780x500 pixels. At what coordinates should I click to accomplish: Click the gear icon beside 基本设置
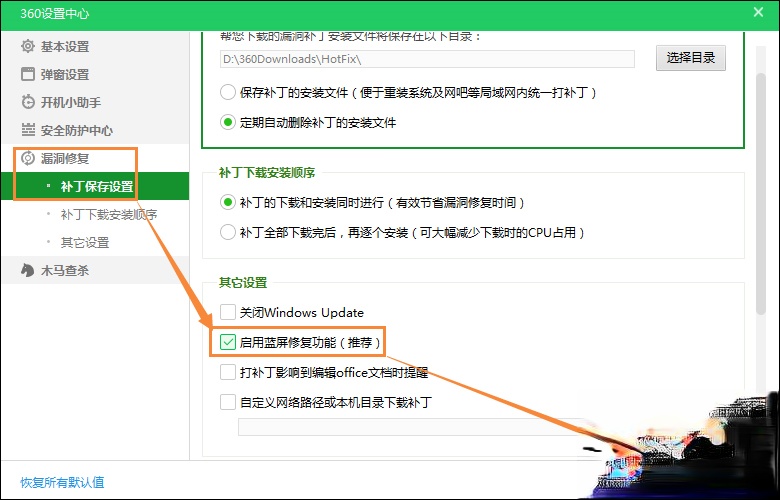pos(28,46)
